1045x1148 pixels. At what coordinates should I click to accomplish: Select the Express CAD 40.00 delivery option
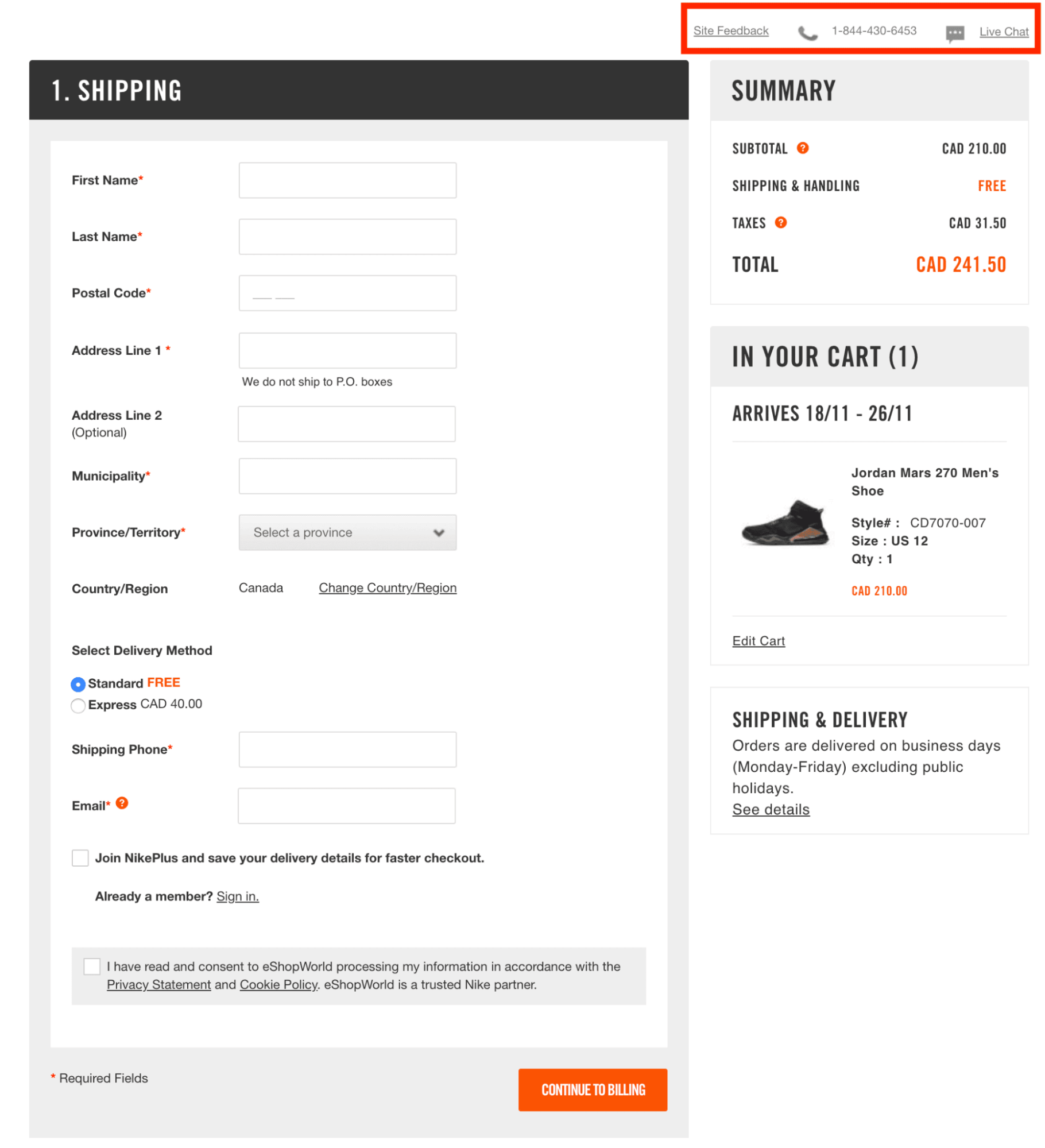point(78,705)
